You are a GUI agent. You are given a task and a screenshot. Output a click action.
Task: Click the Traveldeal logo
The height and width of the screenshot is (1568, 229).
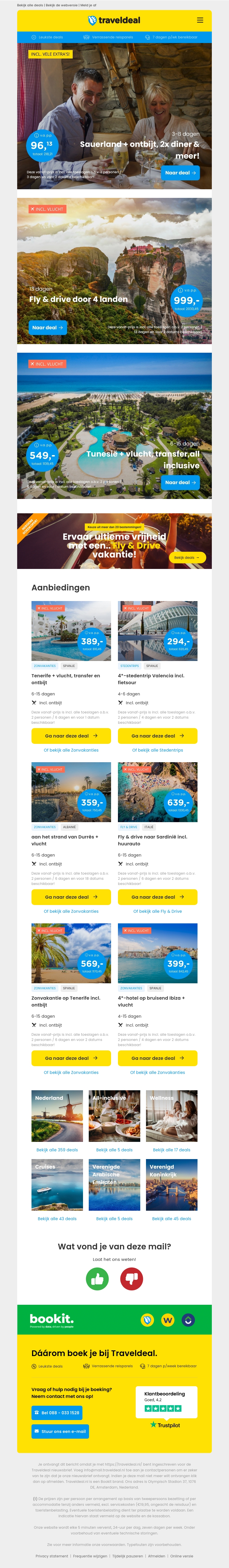click(x=114, y=20)
